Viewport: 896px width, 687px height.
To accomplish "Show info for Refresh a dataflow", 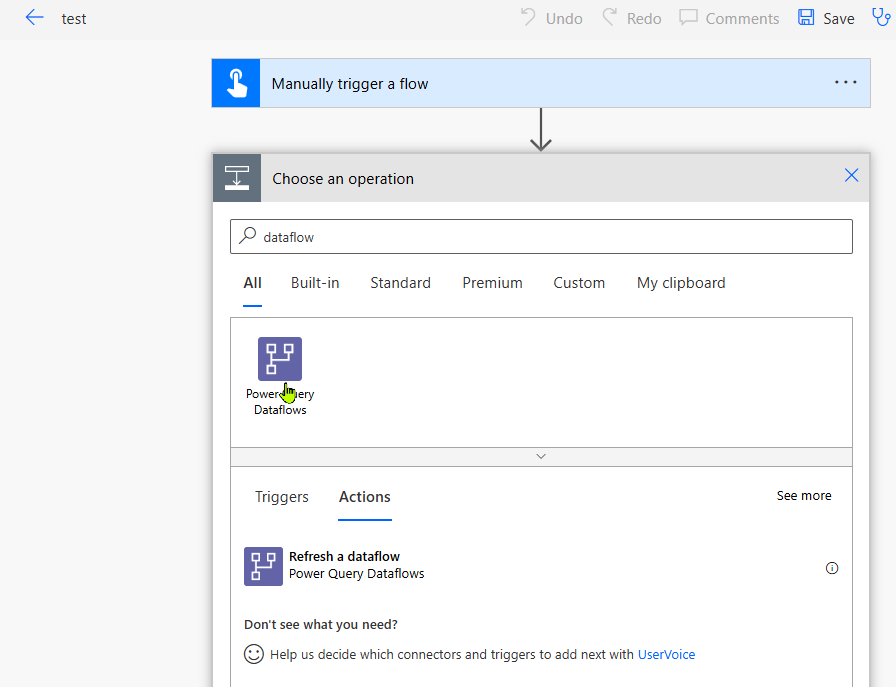I will (832, 568).
